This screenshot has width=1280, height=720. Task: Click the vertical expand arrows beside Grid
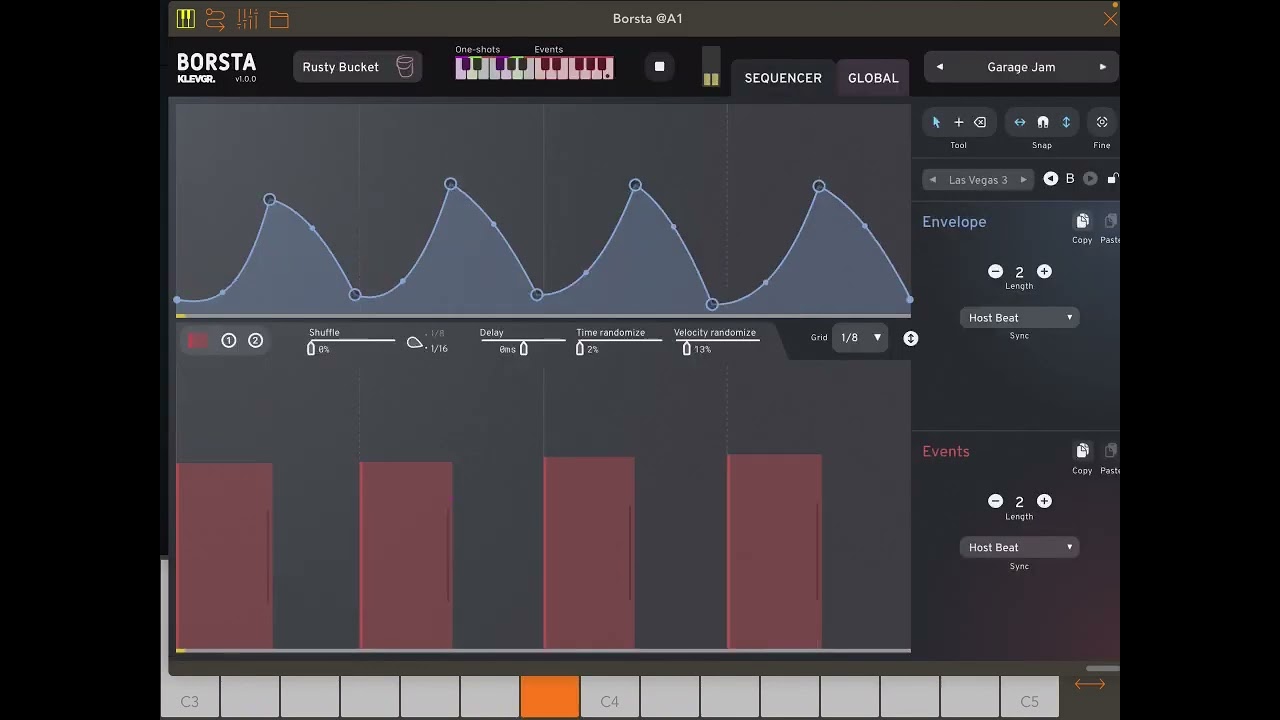click(910, 338)
